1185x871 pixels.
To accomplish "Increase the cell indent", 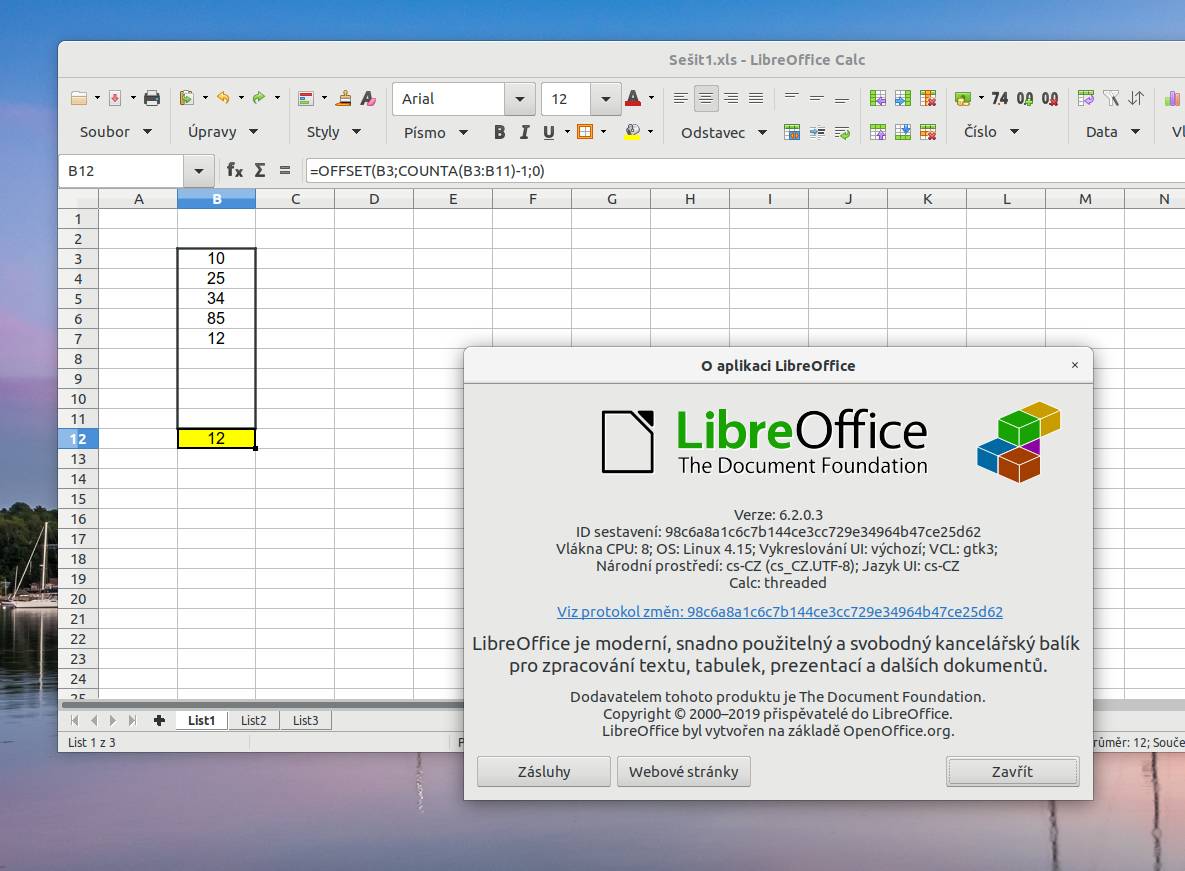I will click(817, 132).
